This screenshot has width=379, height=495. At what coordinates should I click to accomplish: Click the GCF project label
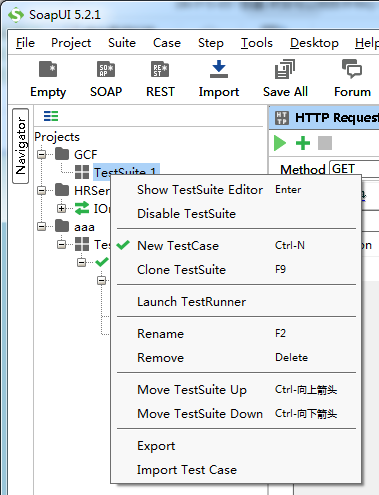[x=86, y=155]
